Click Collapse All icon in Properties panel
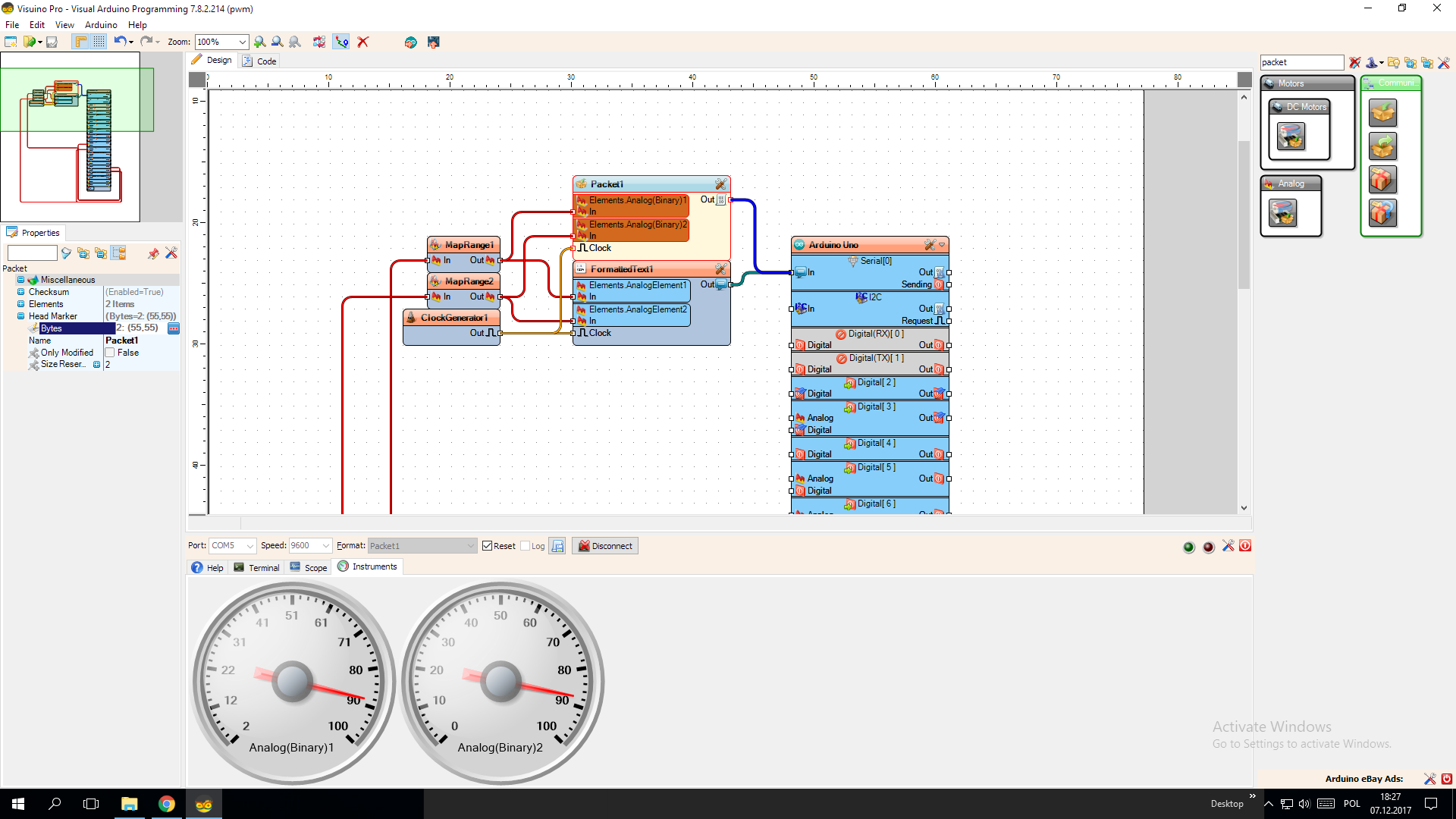 101,253
